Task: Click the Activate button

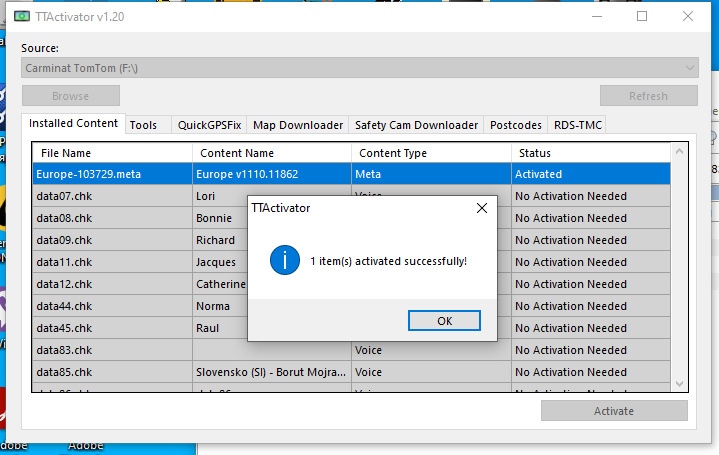Action: point(614,411)
